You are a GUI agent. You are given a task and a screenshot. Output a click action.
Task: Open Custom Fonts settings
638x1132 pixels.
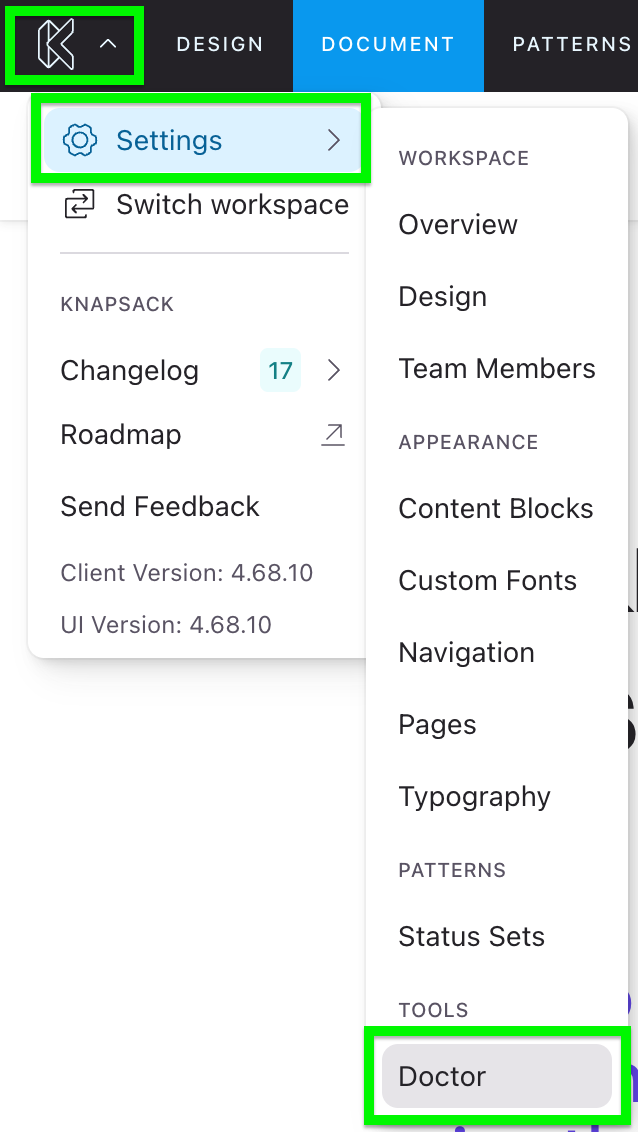click(x=488, y=580)
